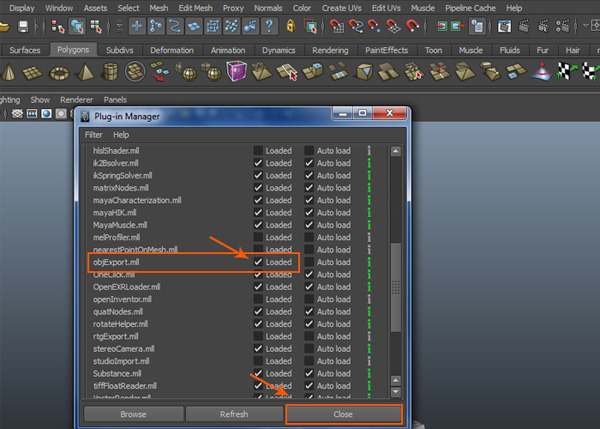600x429 pixels.
Task: Enable snap to curve icon
Action: click(357, 26)
